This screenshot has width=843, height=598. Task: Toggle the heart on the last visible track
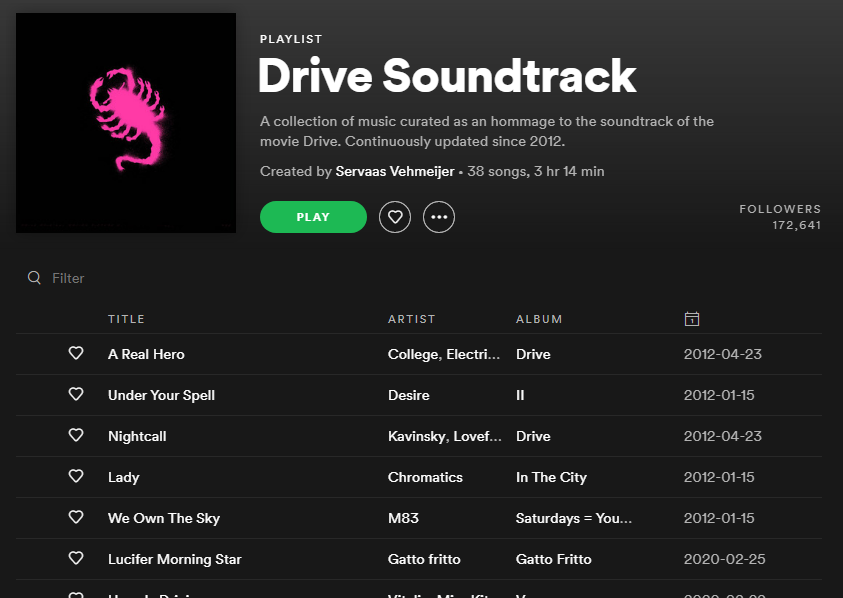(76, 593)
